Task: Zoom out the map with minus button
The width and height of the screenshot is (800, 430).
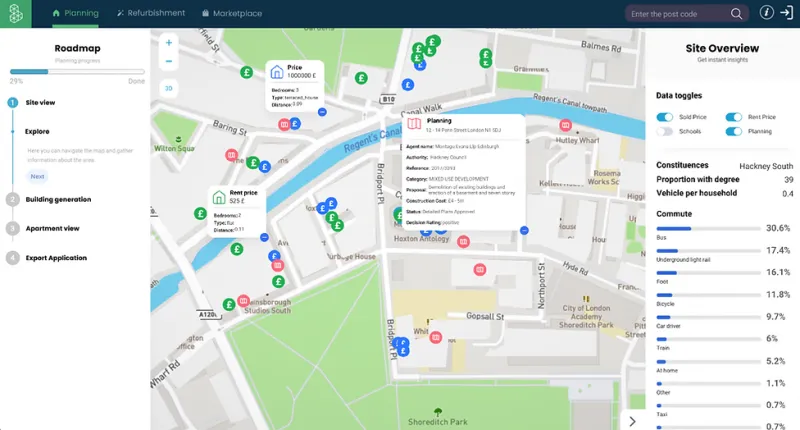Action: [x=168, y=61]
